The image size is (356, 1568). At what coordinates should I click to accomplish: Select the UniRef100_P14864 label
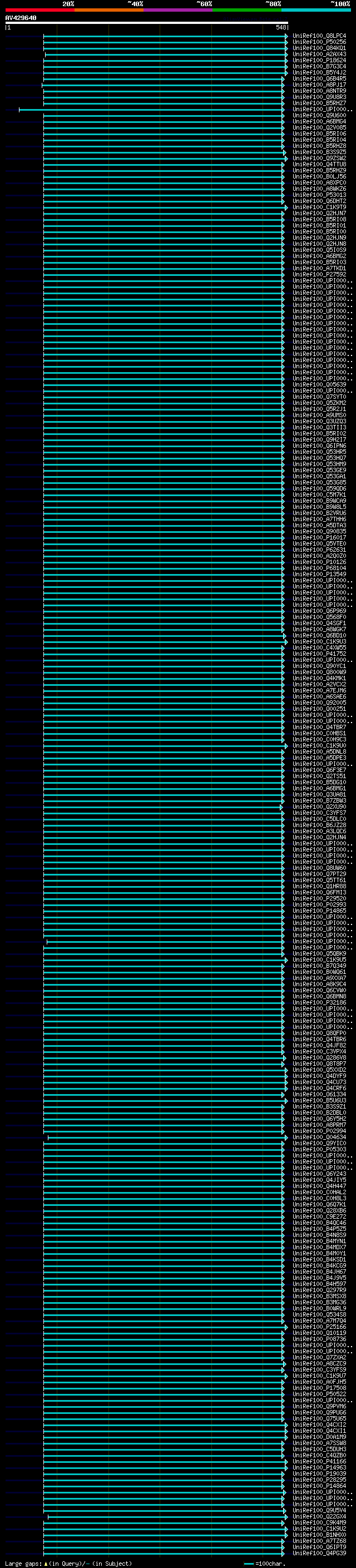pyautogui.click(x=319, y=1486)
